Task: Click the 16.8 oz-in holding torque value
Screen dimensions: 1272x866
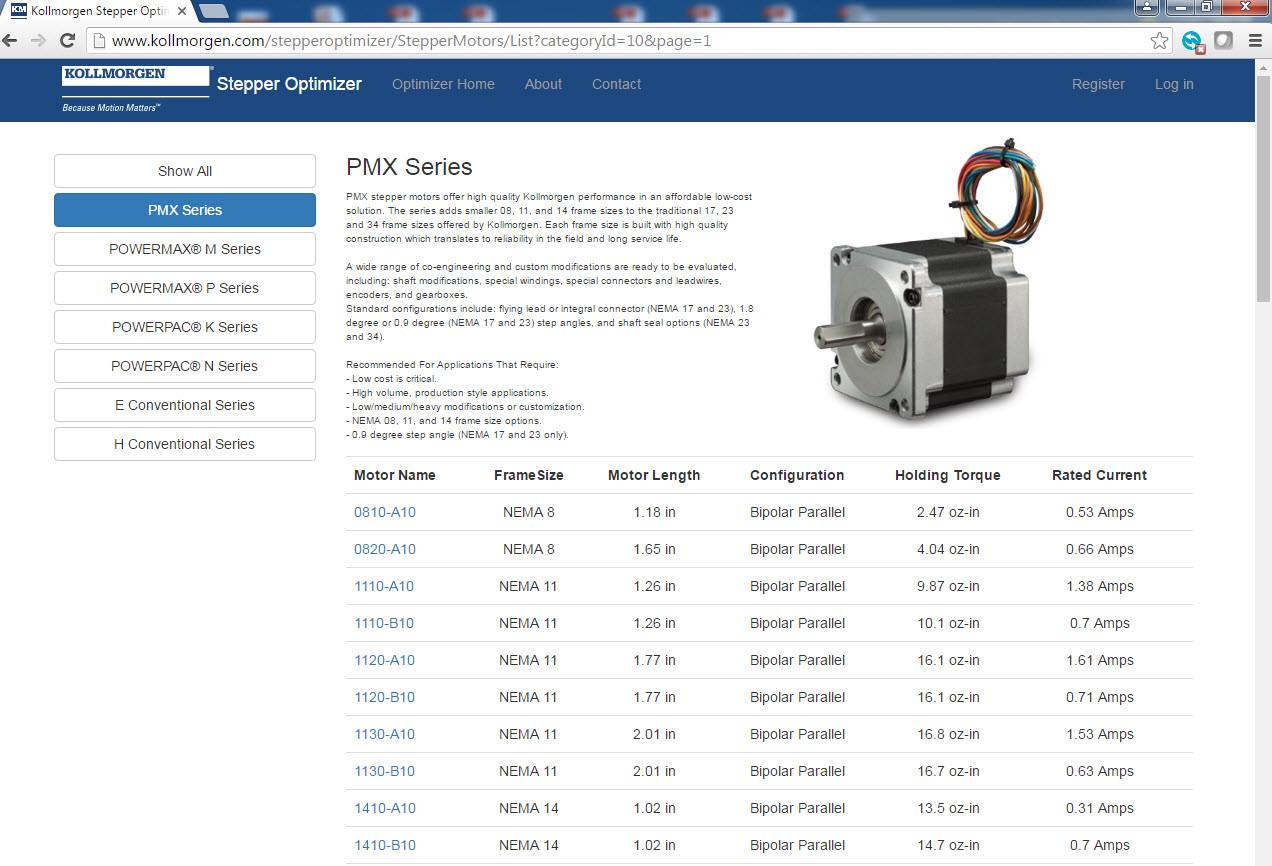Action: pyautogui.click(x=948, y=734)
